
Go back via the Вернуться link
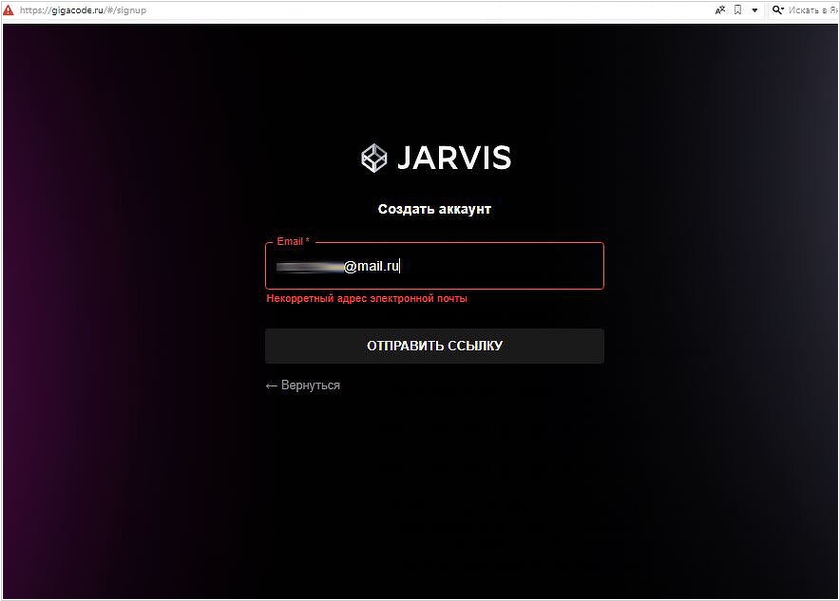click(303, 386)
